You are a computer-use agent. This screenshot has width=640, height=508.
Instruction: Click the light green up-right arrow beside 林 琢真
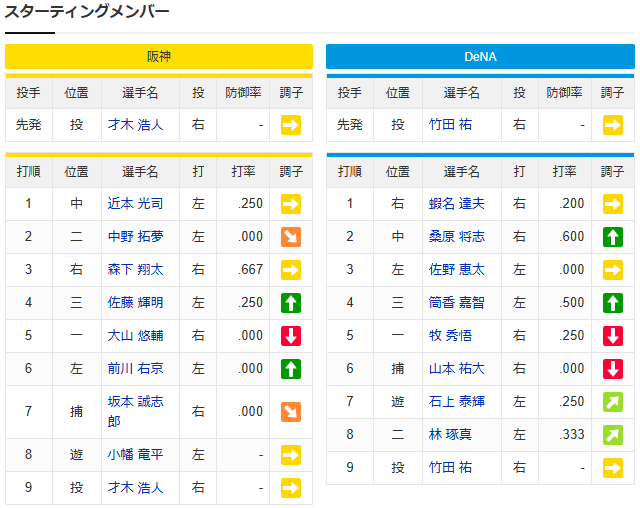tap(612, 435)
